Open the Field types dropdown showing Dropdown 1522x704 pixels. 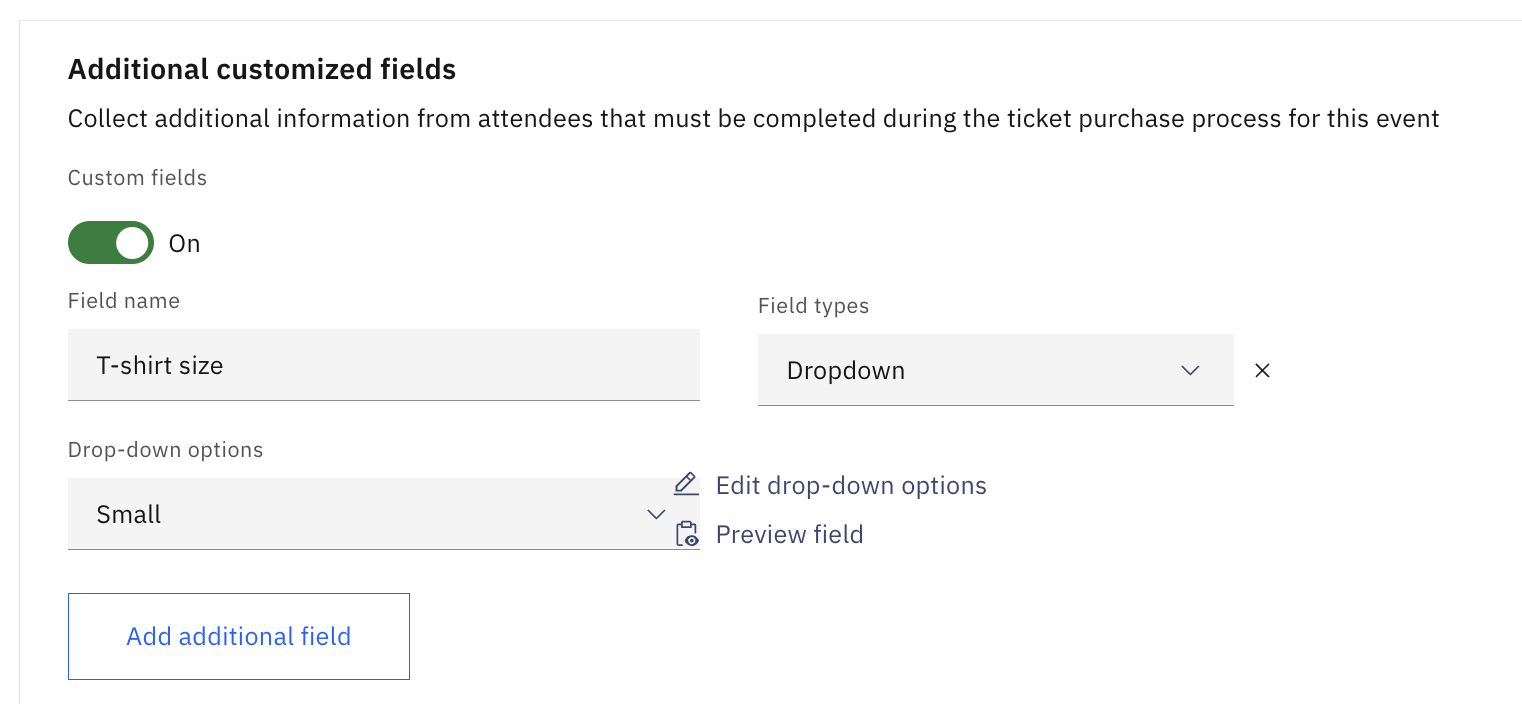pos(995,370)
